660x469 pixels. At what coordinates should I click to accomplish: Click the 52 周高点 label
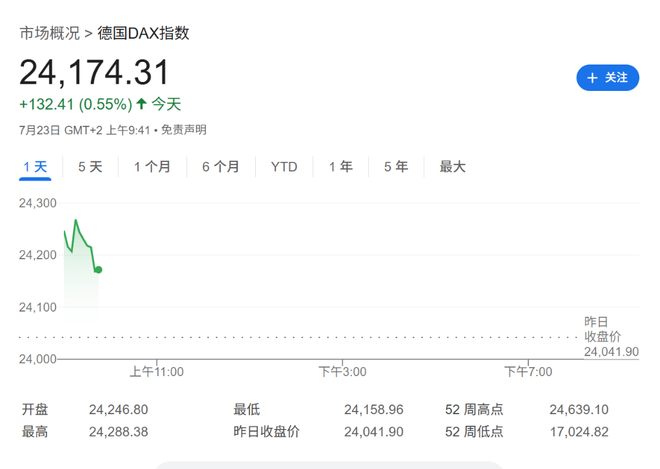[x=474, y=410]
